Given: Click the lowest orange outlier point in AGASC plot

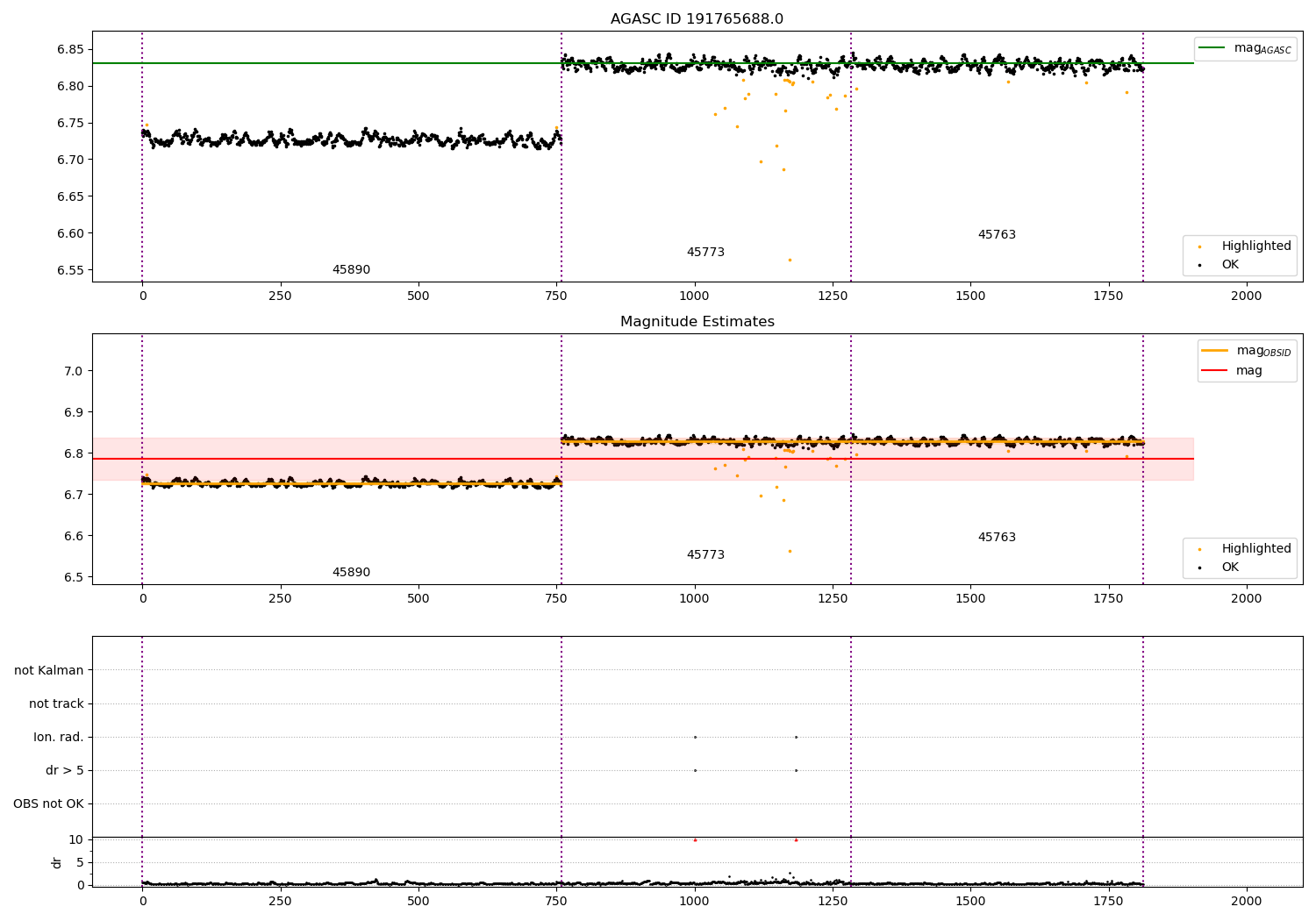Looking at the screenshot, I should pyautogui.click(x=790, y=260).
